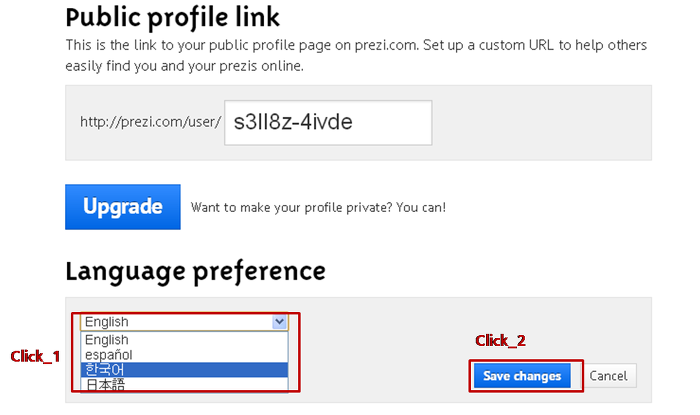
Task: Click the 'Language preference' heading
Action: [195, 271]
